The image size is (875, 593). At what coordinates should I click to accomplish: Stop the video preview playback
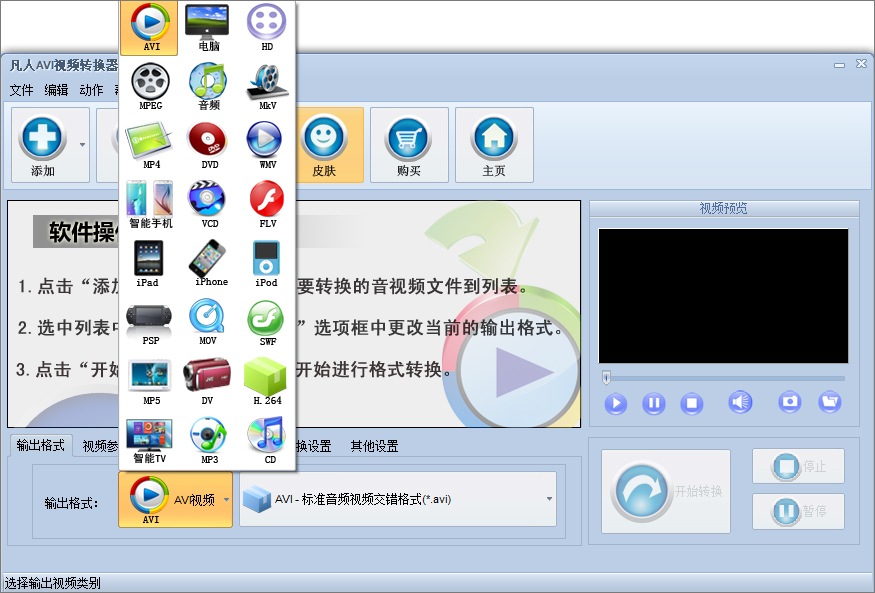[x=691, y=403]
